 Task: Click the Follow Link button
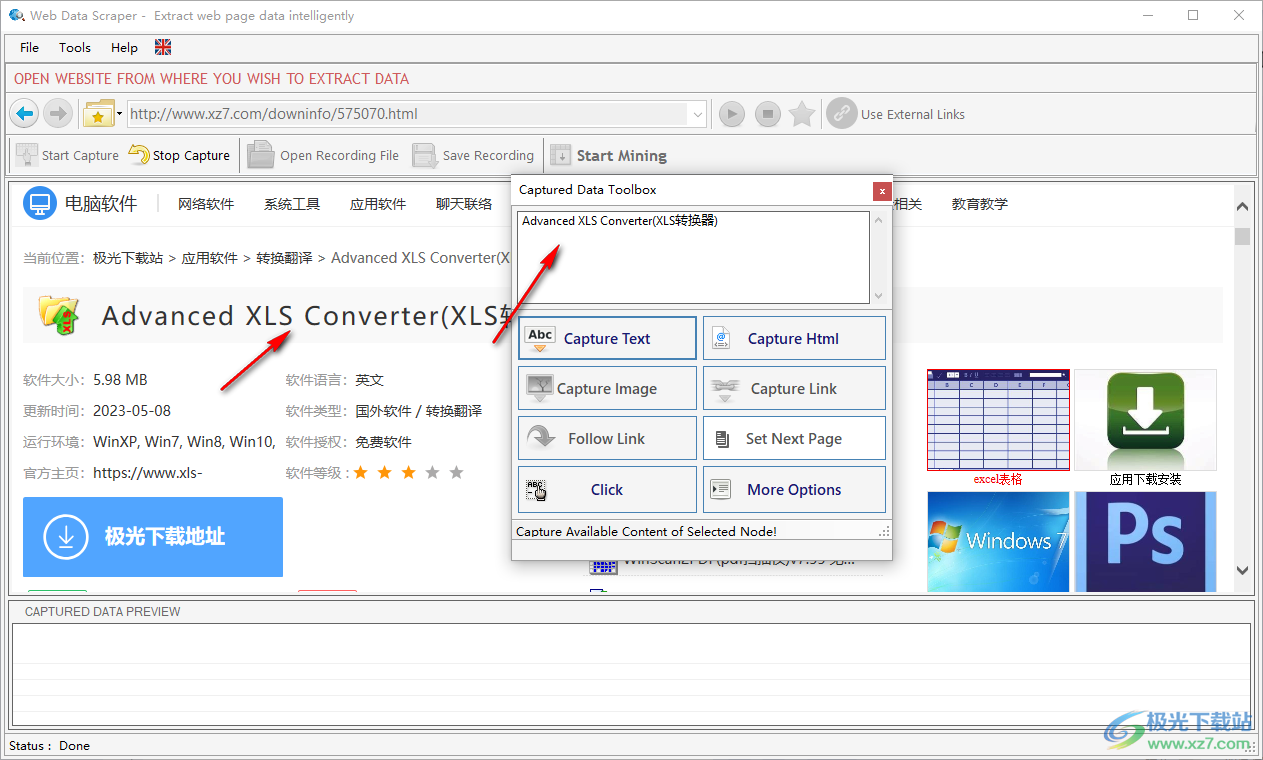click(x=607, y=438)
